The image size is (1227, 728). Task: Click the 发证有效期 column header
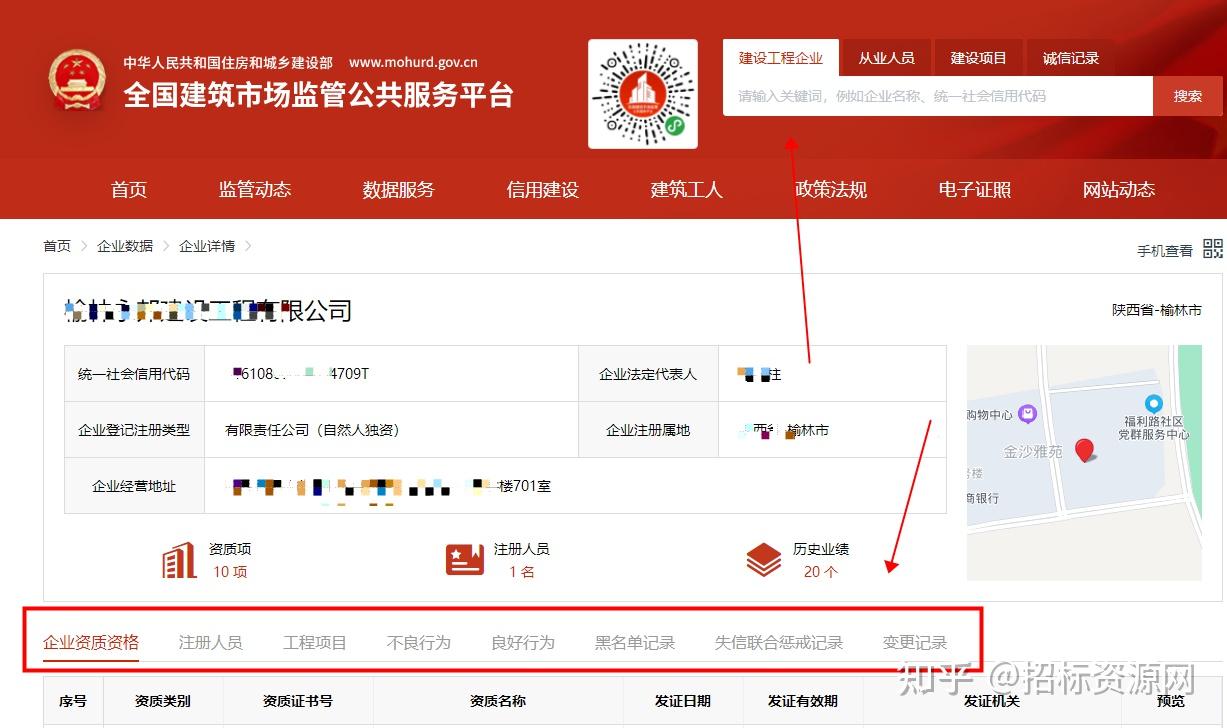pyautogui.click(x=803, y=701)
